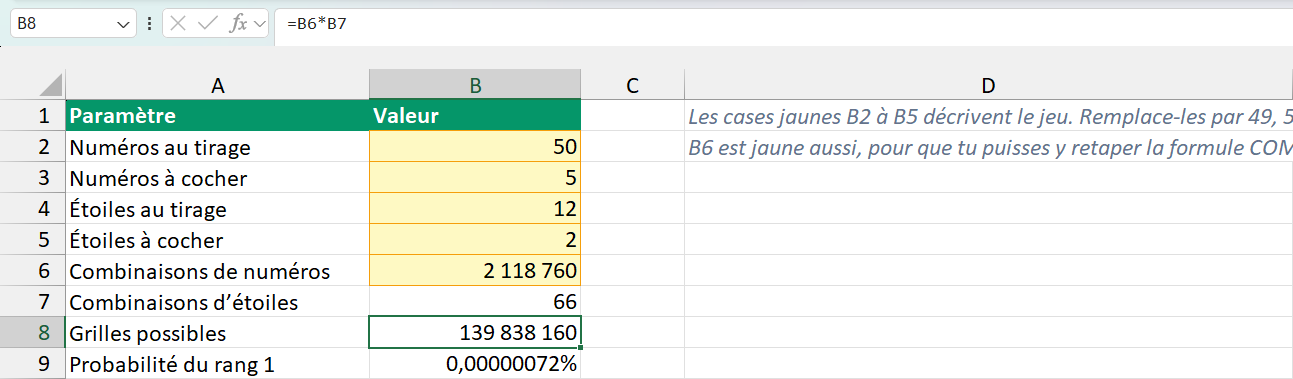Select empty cell D5
Image resolution: width=1293 pixels, height=379 pixels.
point(988,240)
